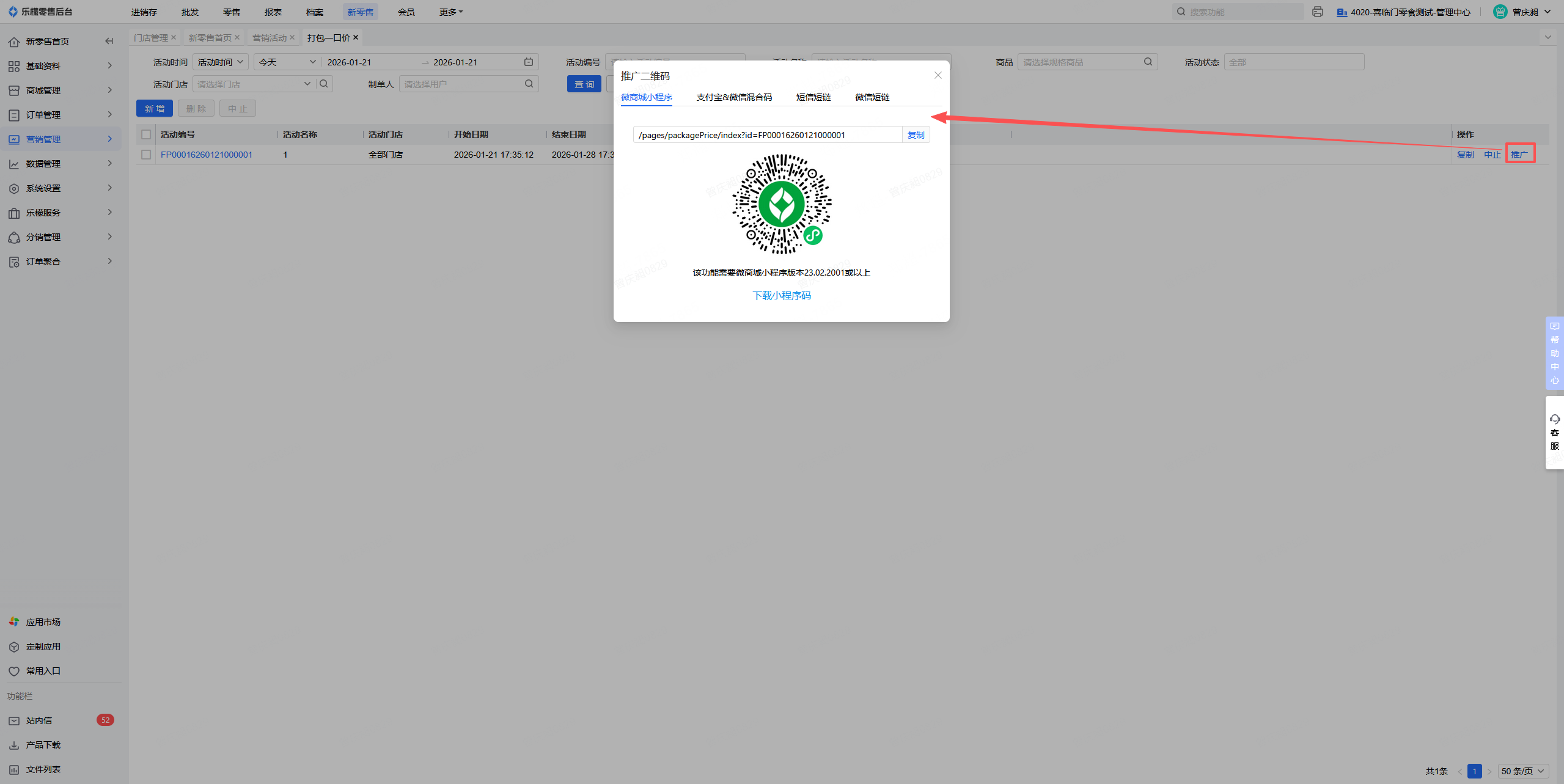
Task: Open the 今天 date preset dropdown
Action: click(x=287, y=62)
